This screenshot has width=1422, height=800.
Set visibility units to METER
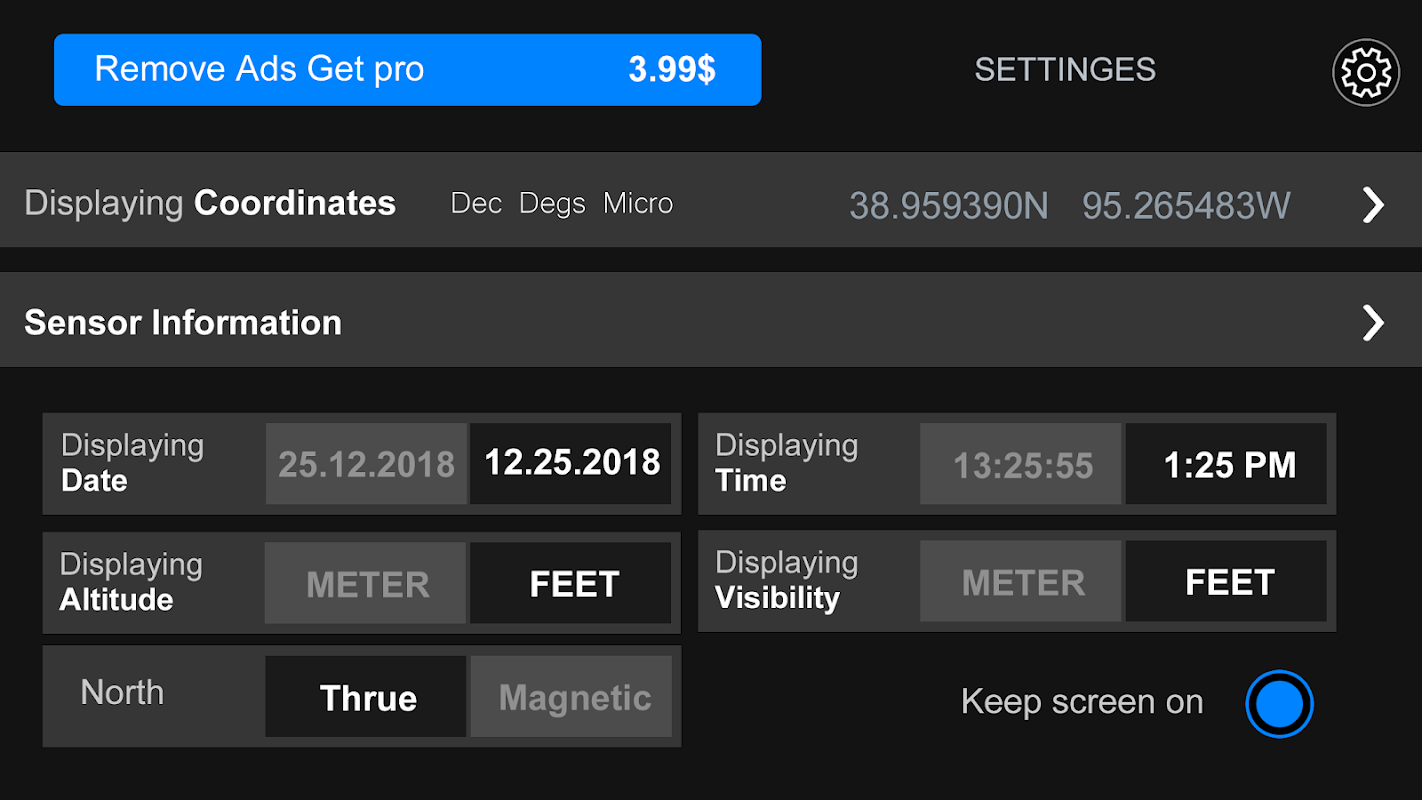pyautogui.click(x=1022, y=583)
